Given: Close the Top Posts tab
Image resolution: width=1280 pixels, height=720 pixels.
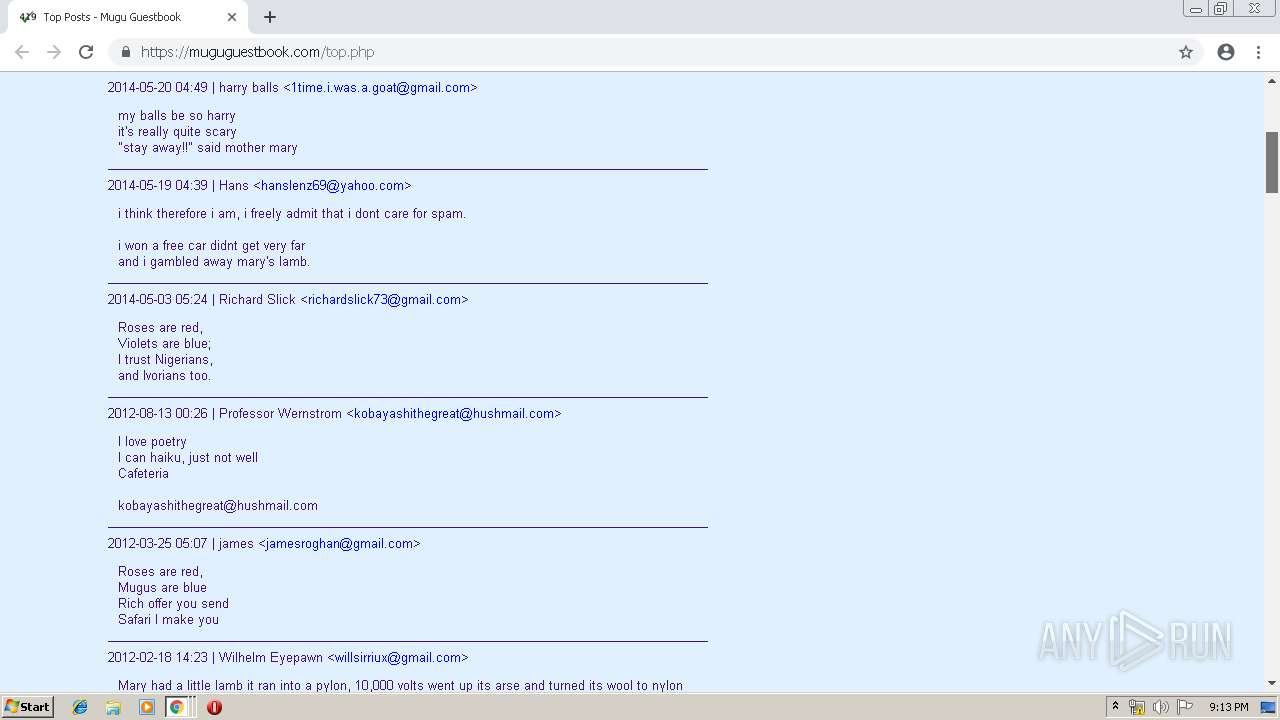Looking at the screenshot, I should coord(232,17).
